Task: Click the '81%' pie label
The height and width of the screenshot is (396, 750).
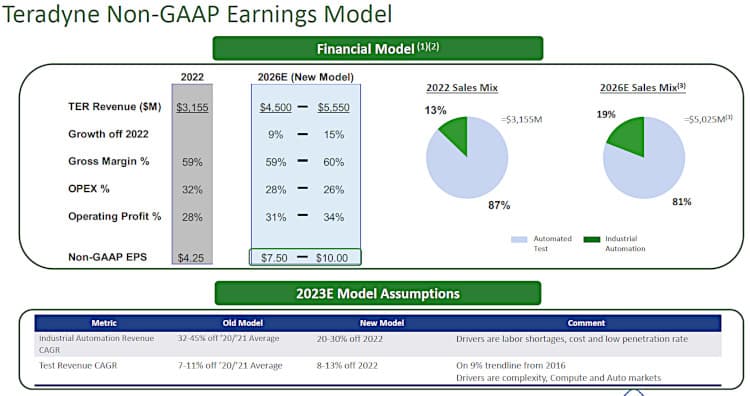Action: pyautogui.click(x=682, y=202)
